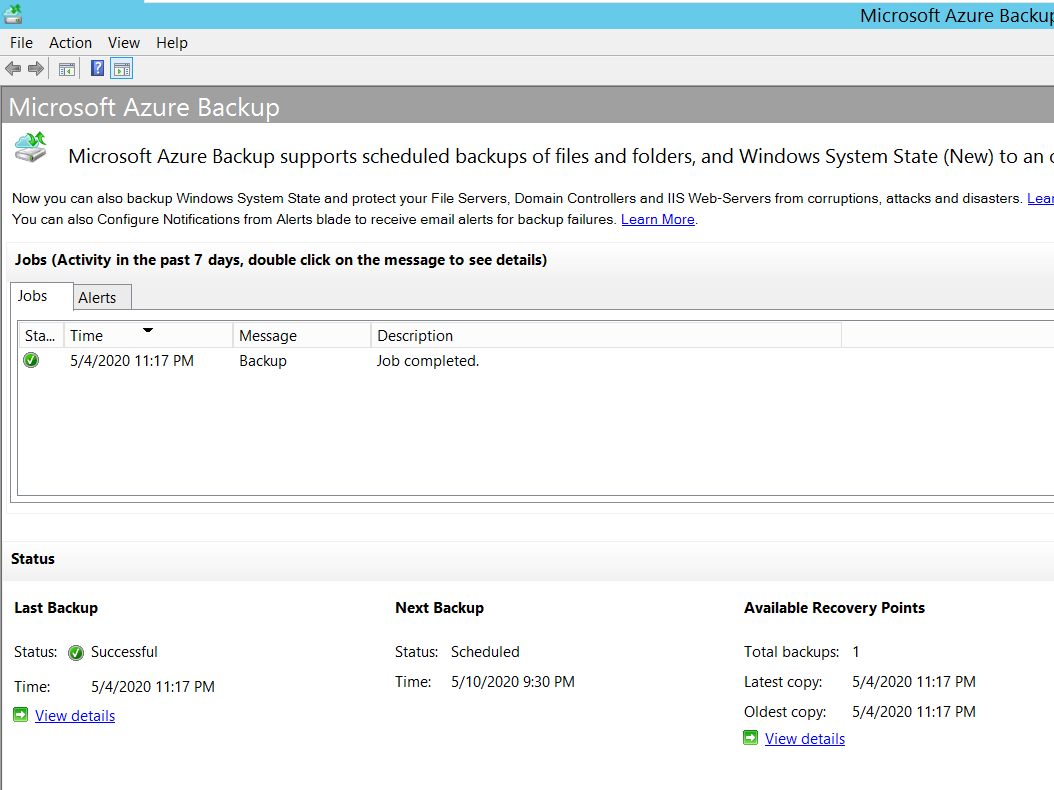Viewport: 1054px width, 790px height.
Task: Click the Successful status text
Action: click(x=124, y=652)
